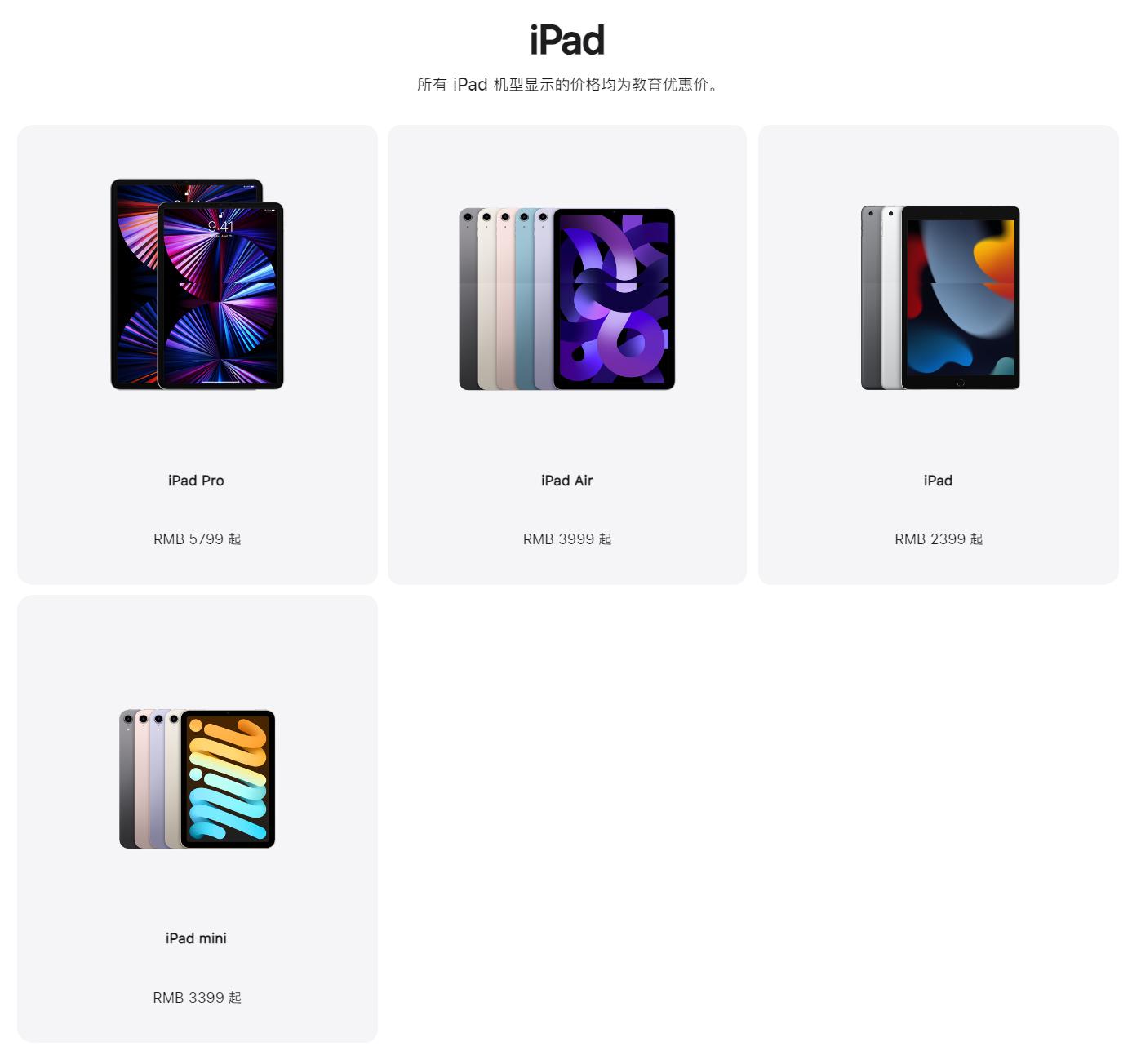This screenshot has width=1141, height=1064.
Task: Open the iPad Air product image
Action: [566, 299]
